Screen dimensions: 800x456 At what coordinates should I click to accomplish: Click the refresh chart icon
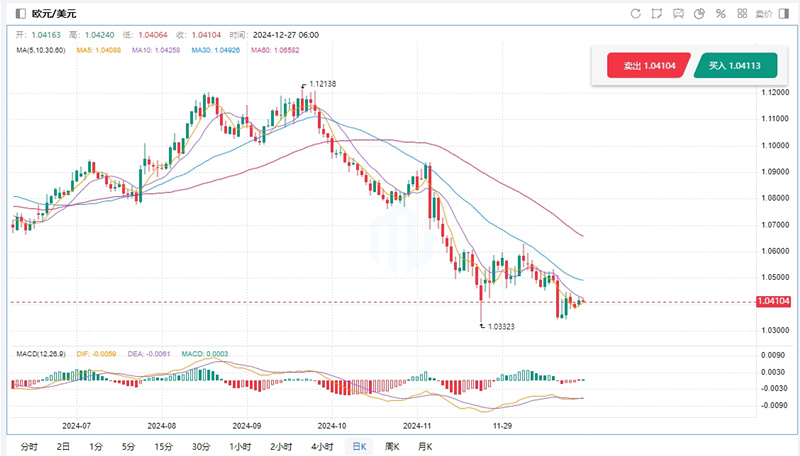click(x=636, y=14)
